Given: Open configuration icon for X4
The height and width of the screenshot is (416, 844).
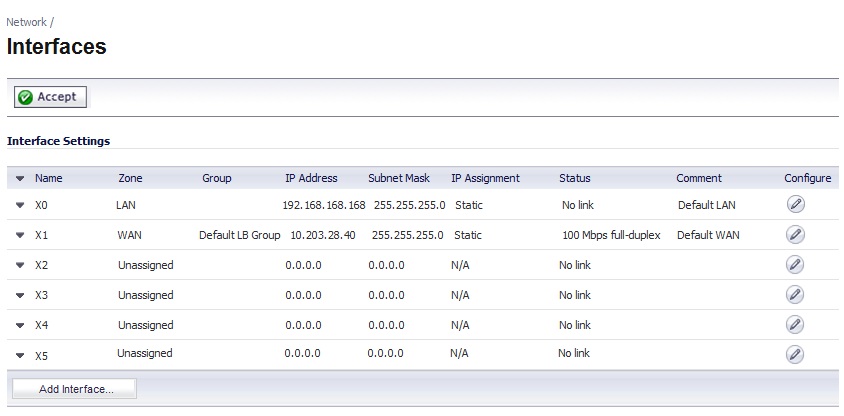Looking at the screenshot, I should point(795,324).
